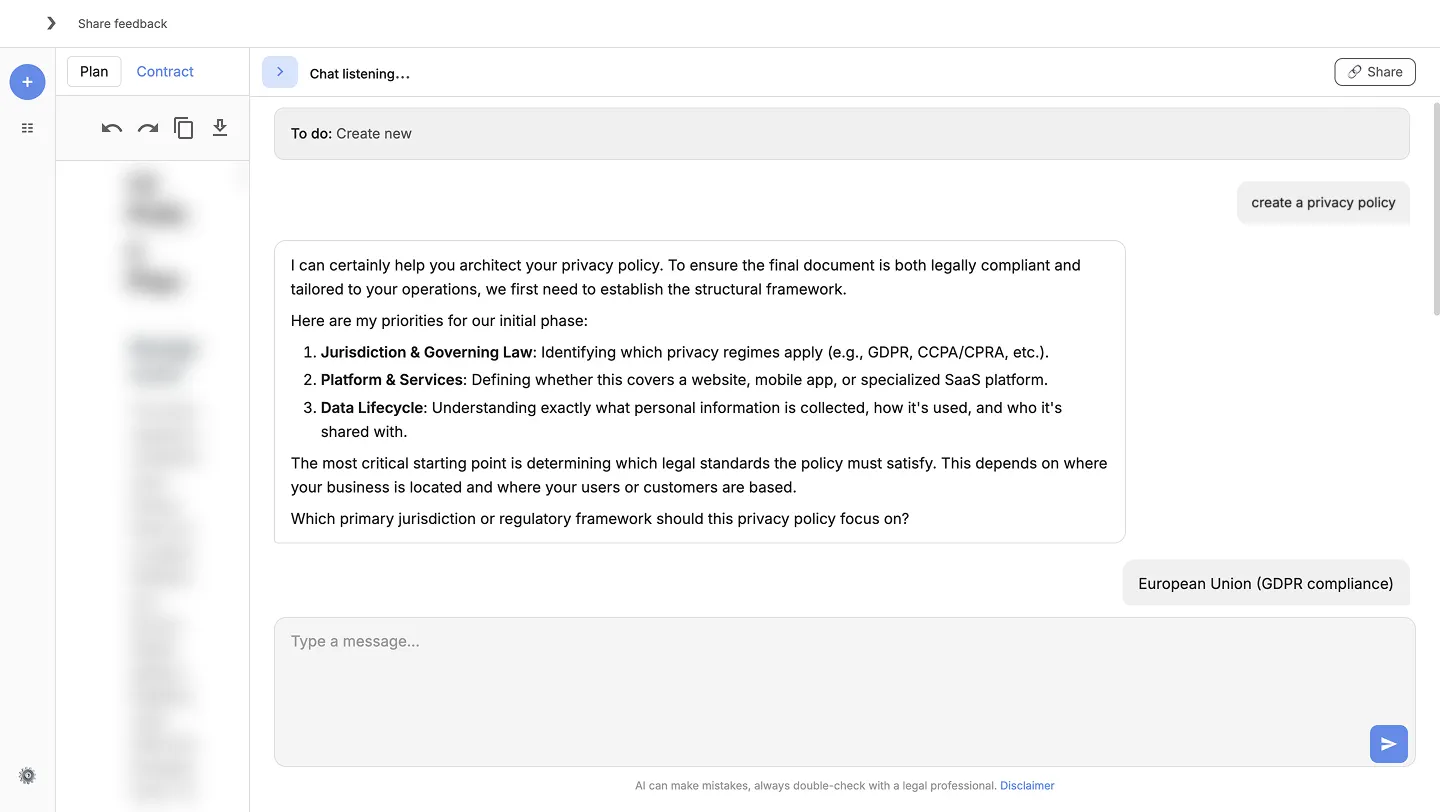Collapse the panel with the blue chevron button
Image resolution: width=1440 pixels, height=812 pixels.
tap(280, 72)
